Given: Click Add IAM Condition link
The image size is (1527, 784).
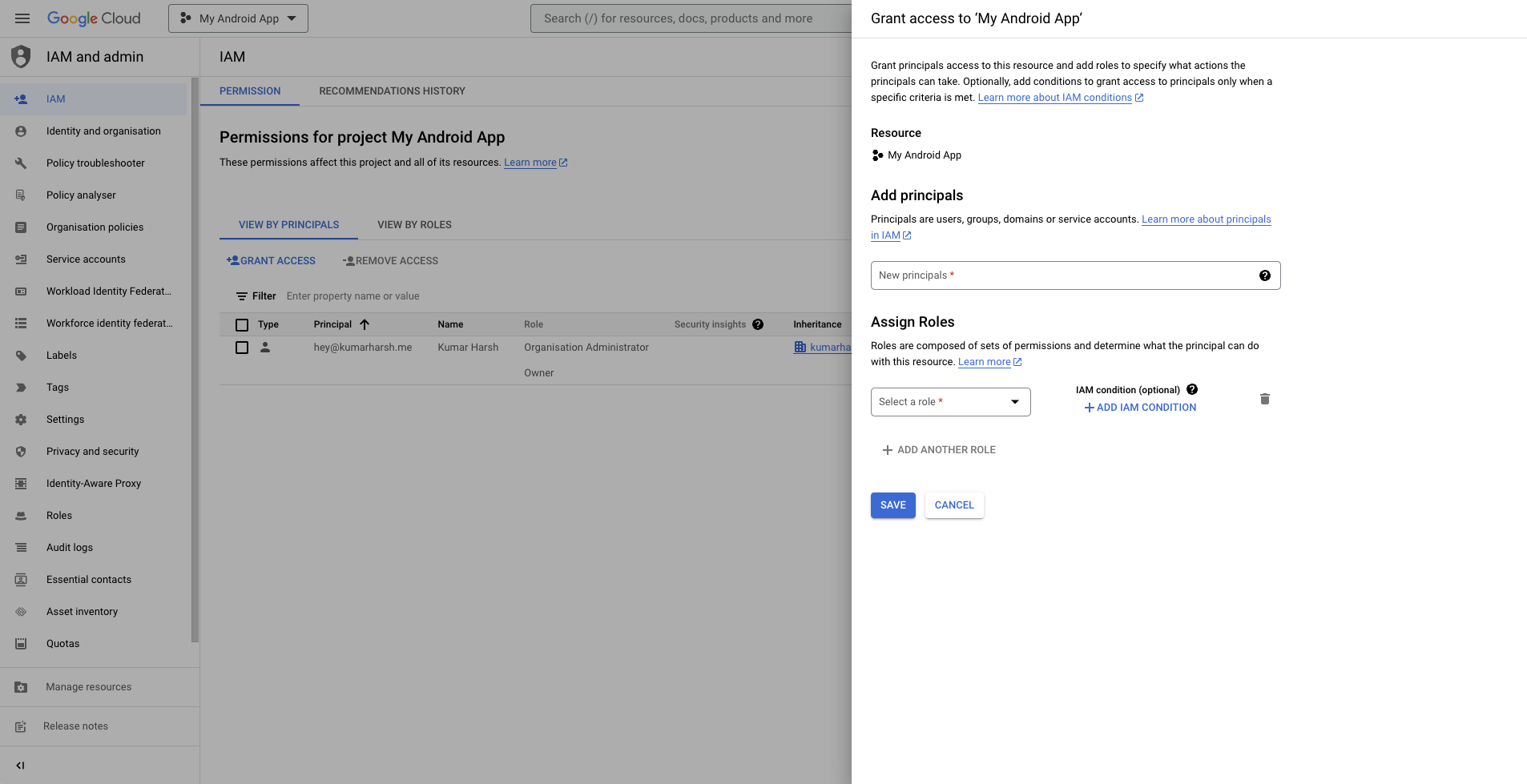Looking at the screenshot, I should [x=1140, y=408].
